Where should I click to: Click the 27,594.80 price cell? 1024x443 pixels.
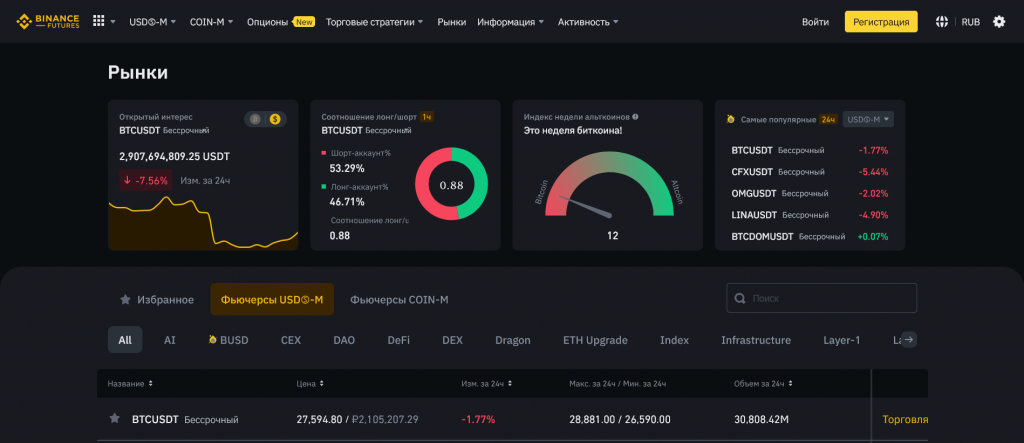pos(319,419)
